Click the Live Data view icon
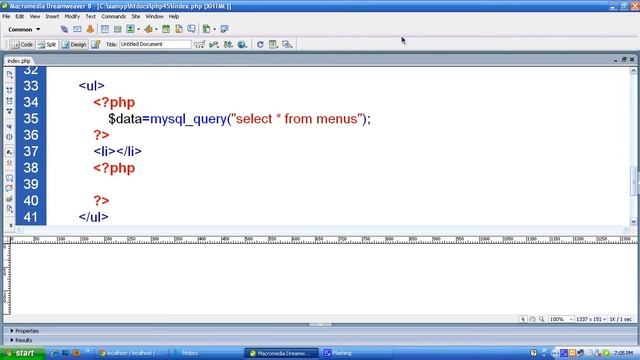 [x=96, y=44]
